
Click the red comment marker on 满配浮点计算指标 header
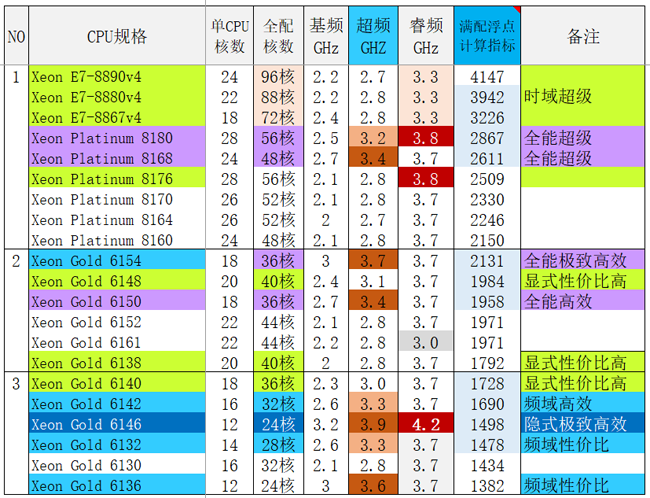[517, 9]
